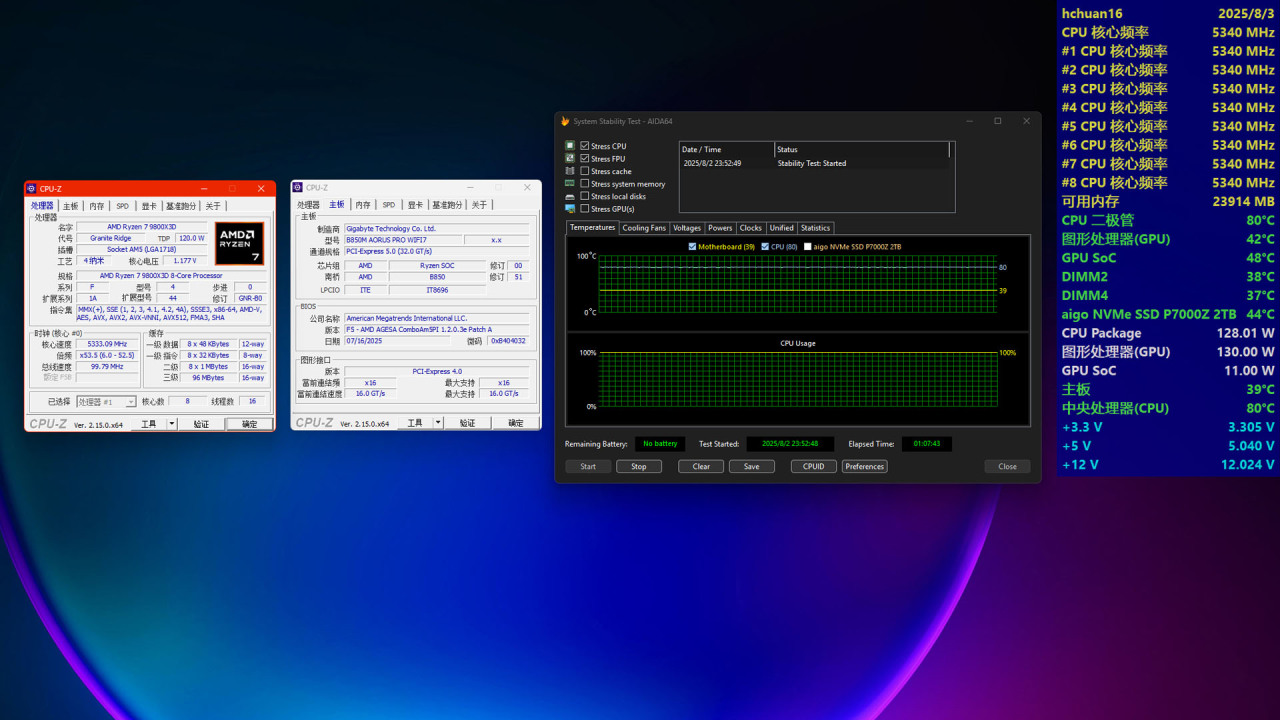Viewport: 1280px width, 720px height.
Task: Click the icon next to Stress FPU
Action: tap(570, 158)
